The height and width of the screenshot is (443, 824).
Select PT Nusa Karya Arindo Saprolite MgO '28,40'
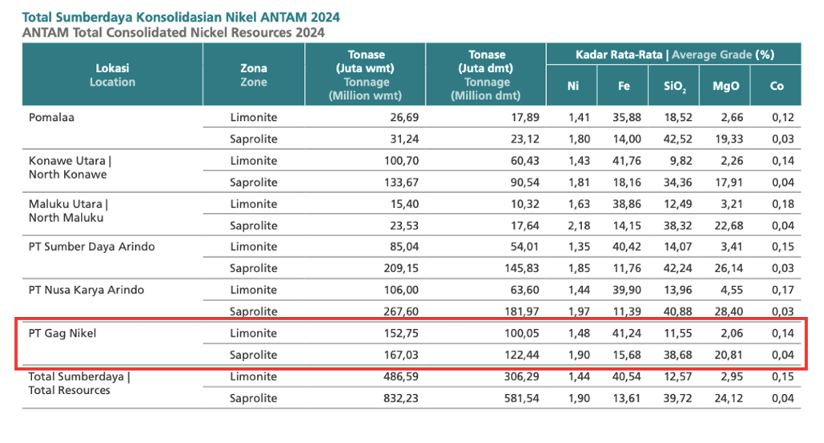pos(729,311)
